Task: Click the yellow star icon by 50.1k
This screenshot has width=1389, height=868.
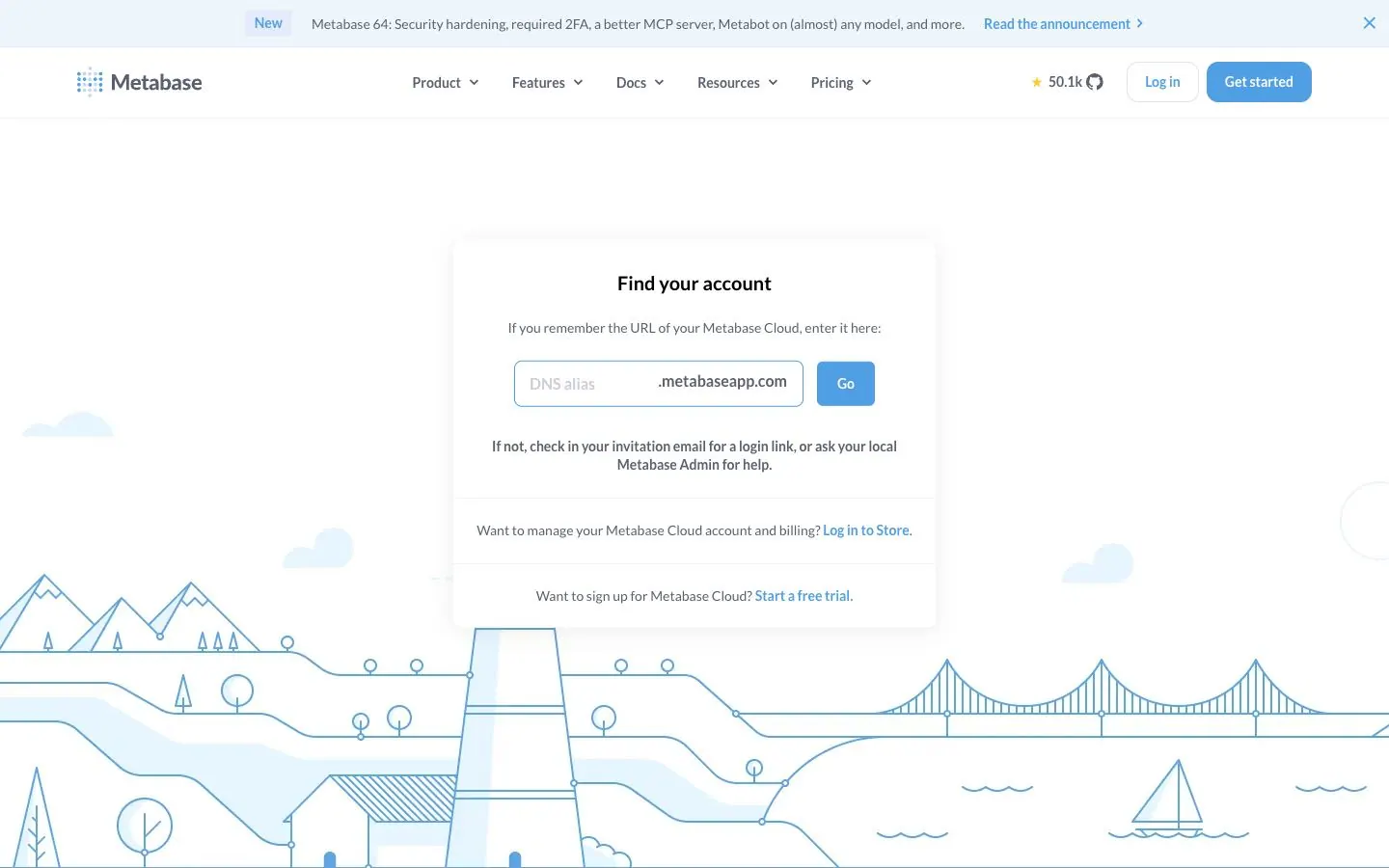Action: tap(1037, 82)
